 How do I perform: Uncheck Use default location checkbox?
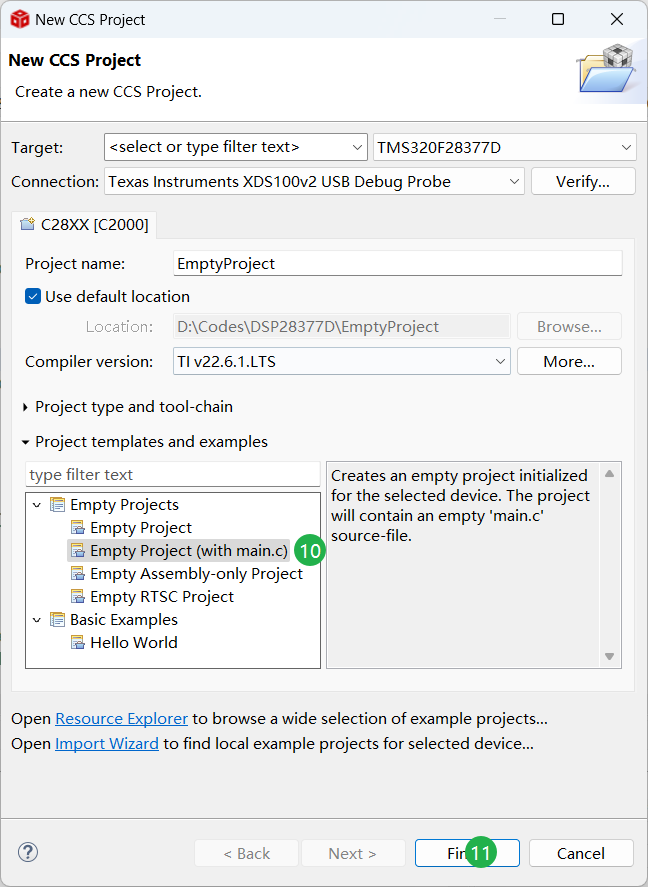pyautogui.click(x=33, y=297)
